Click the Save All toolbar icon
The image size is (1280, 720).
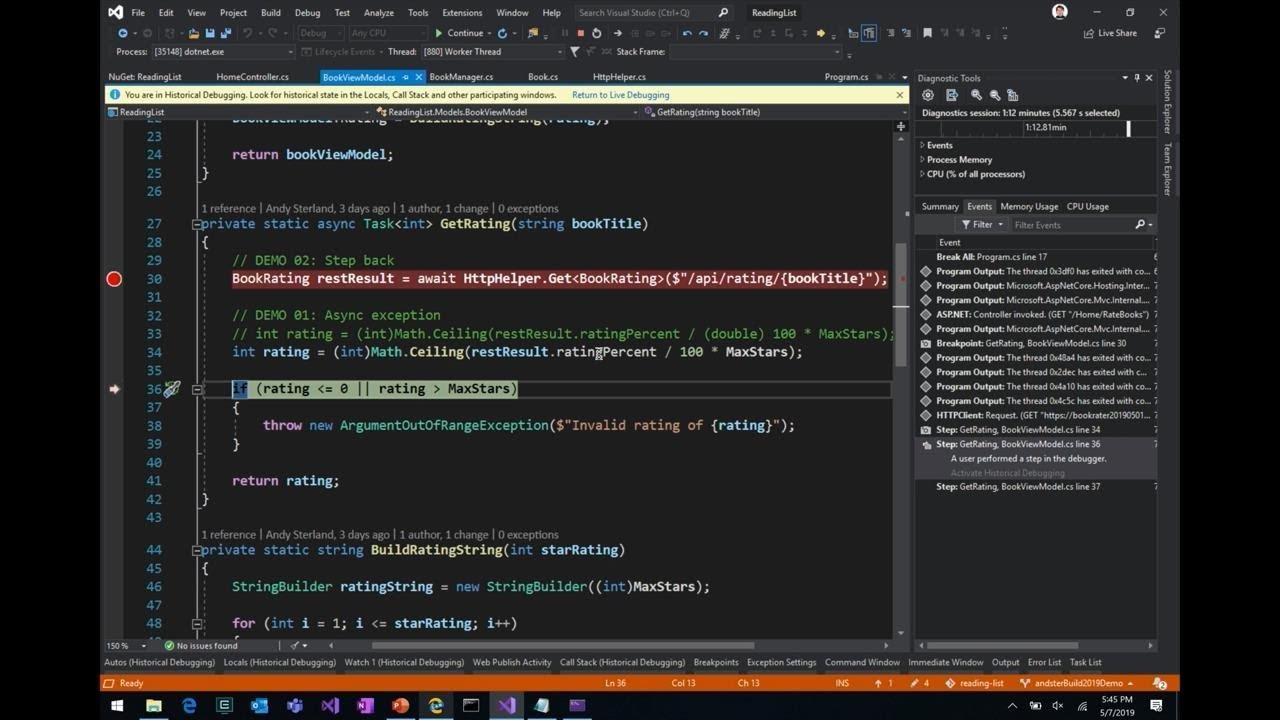226,33
